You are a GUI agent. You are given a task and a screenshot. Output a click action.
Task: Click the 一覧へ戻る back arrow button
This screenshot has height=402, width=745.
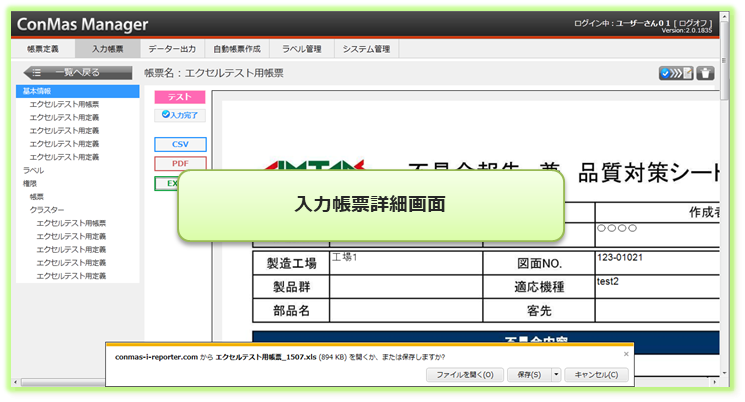tap(75, 72)
